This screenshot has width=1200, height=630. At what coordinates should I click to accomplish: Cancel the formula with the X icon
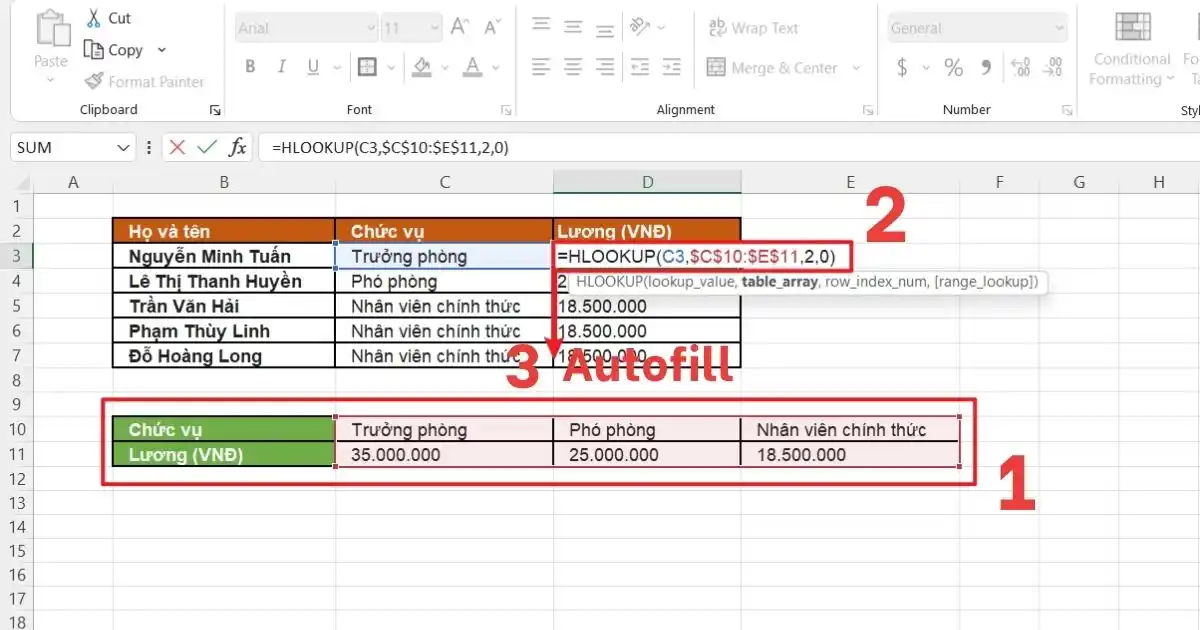(177, 147)
